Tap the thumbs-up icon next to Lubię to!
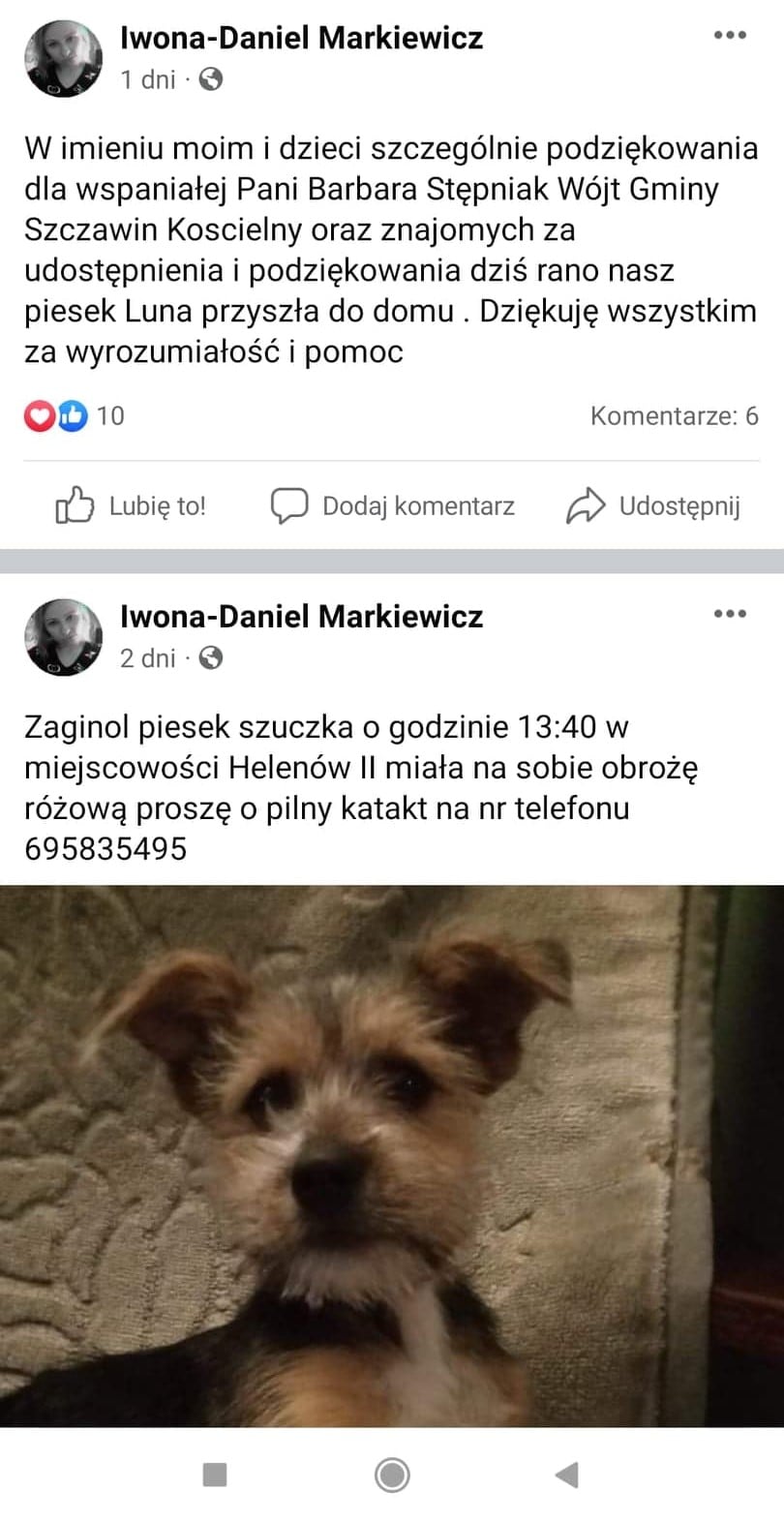This screenshot has width=784, height=1522. click(x=75, y=505)
